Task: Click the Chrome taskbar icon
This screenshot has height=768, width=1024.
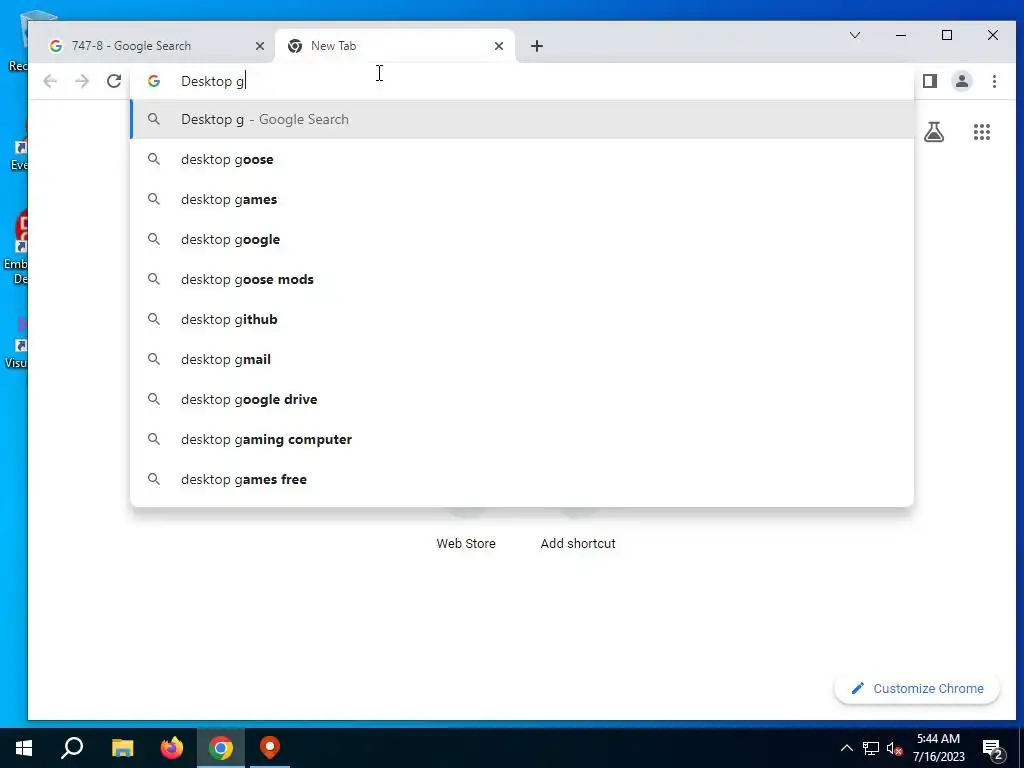Action: coord(221,748)
